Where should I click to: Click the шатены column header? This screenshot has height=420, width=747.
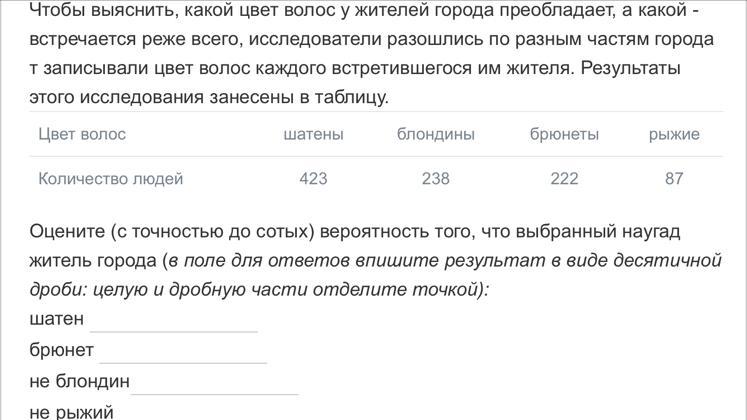tap(313, 134)
